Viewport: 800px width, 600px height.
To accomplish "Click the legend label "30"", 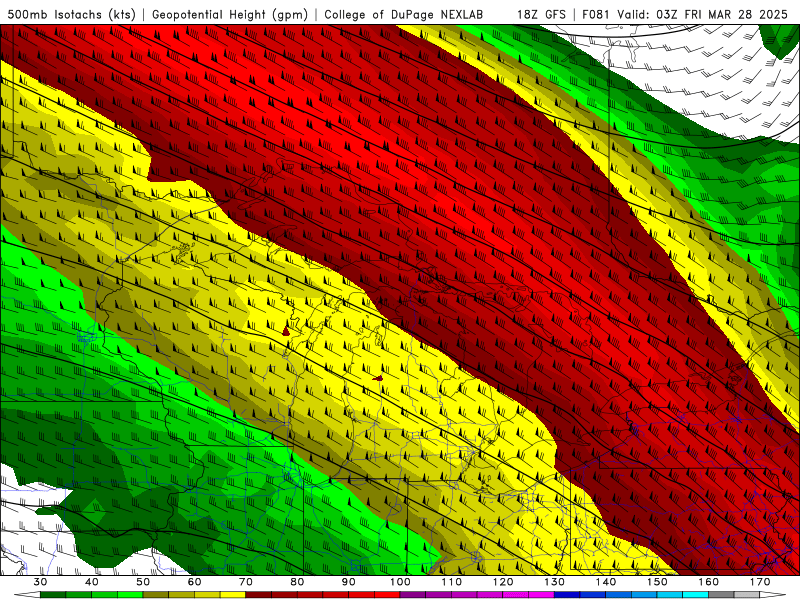I will 40,582.
